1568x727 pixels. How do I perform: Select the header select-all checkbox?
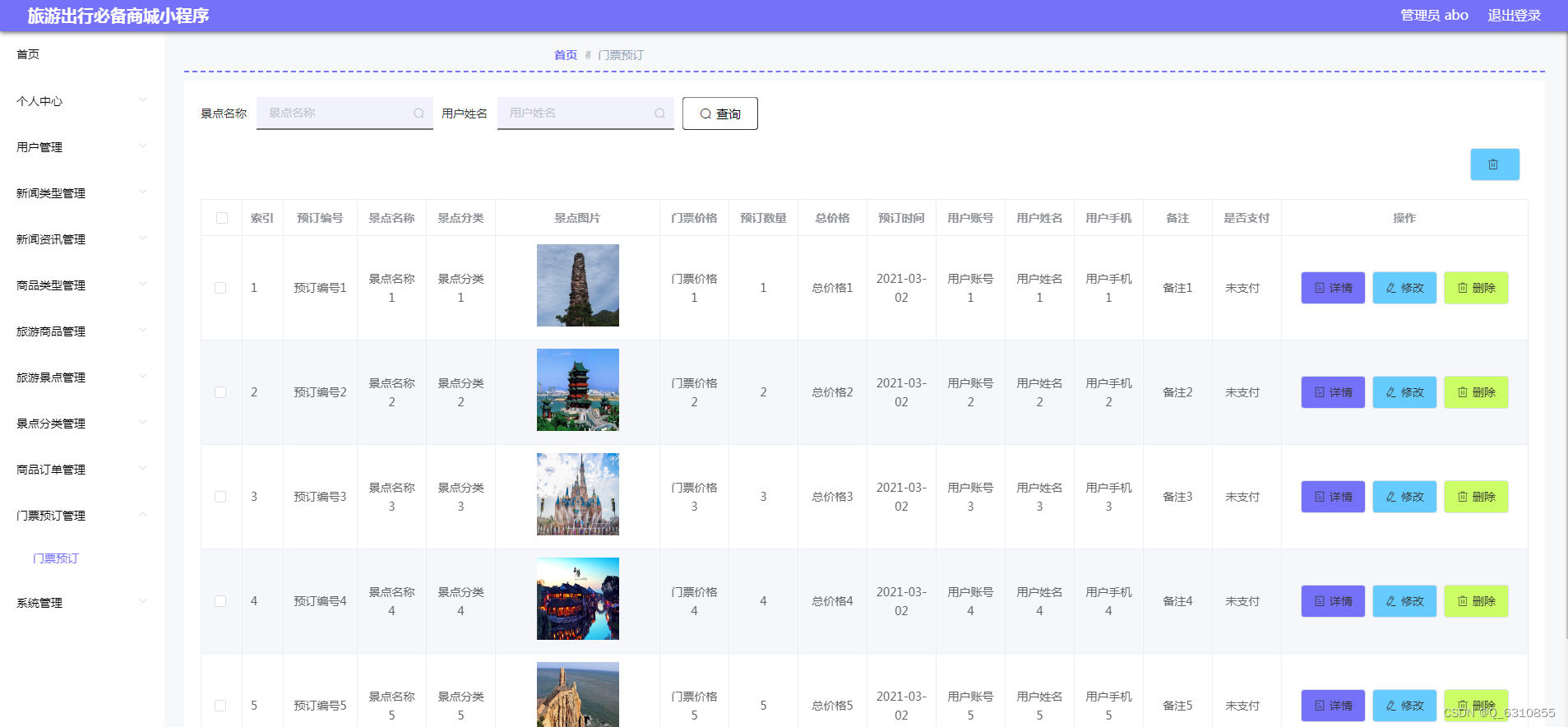[x=222, y=218]
